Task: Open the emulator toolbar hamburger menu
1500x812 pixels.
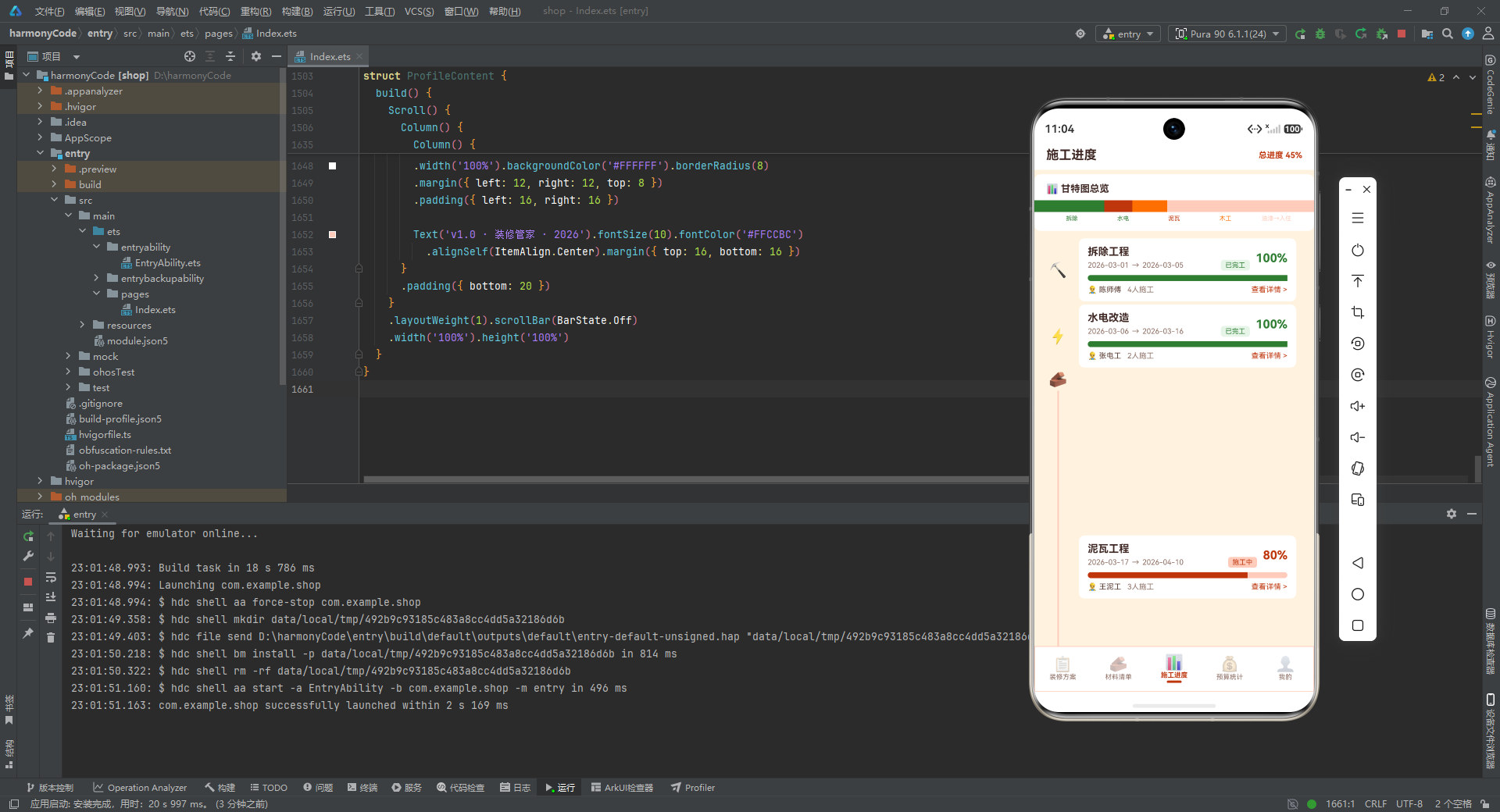Action: click(1358, 218)
